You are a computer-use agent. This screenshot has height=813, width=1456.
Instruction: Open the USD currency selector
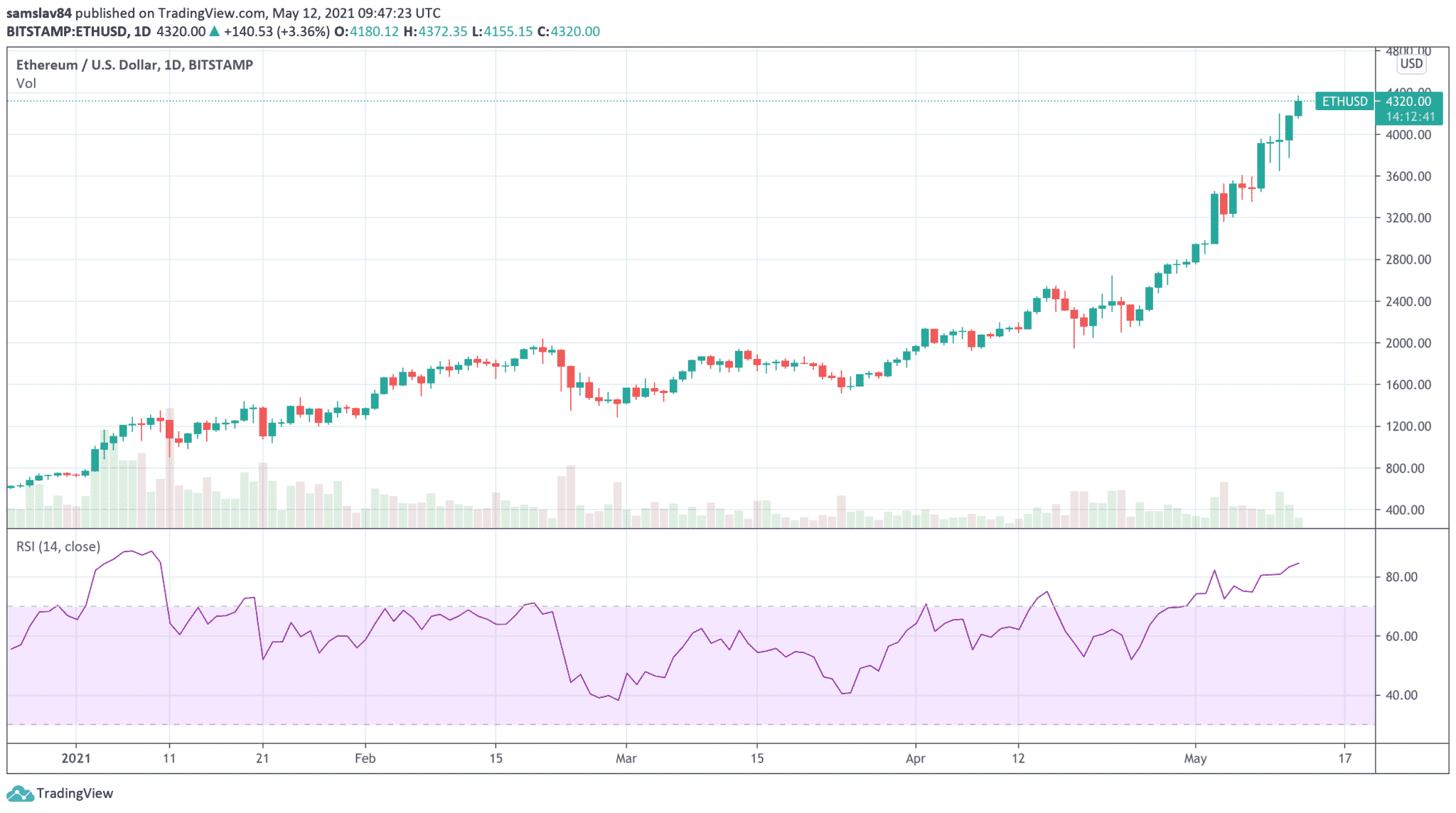coord(1411,64)
